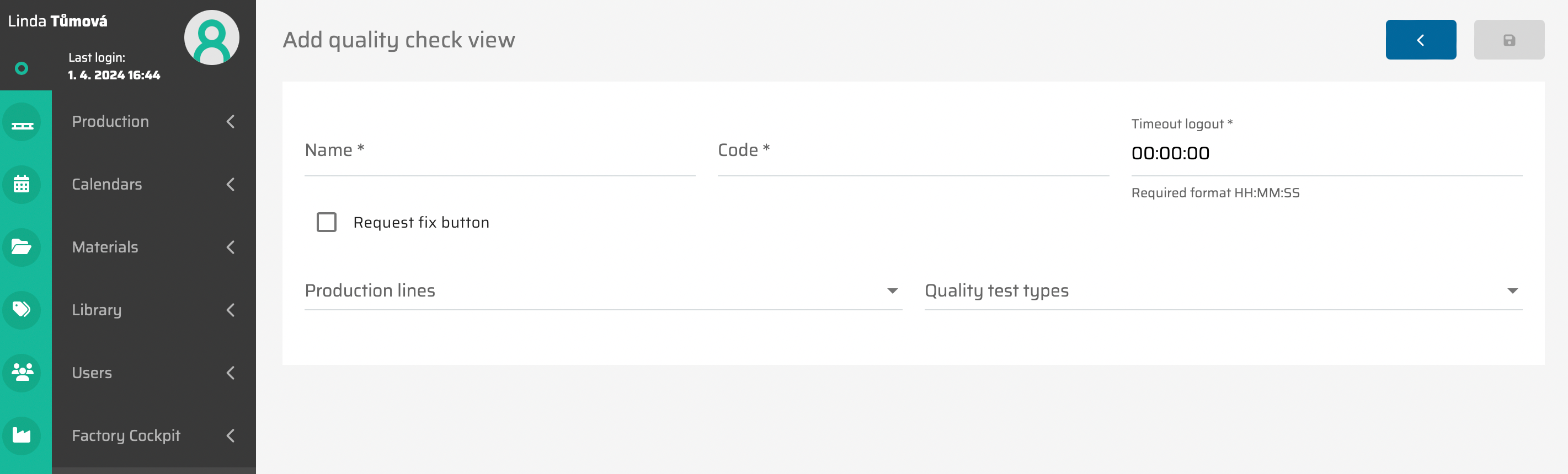Open the Quality test types dropdown
Image resolution: width=1568 pixels, height=474 pixels.
(1222, 291)
